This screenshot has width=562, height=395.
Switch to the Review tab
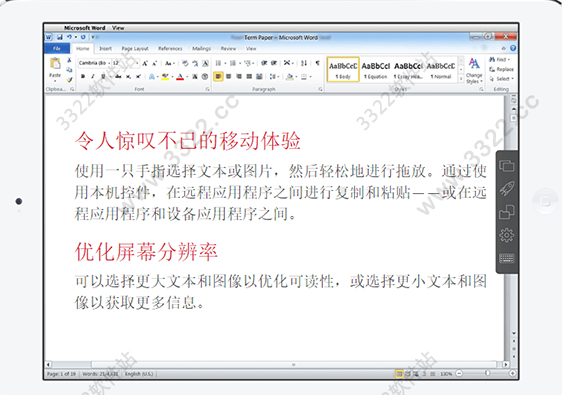(x=228, y=48)
